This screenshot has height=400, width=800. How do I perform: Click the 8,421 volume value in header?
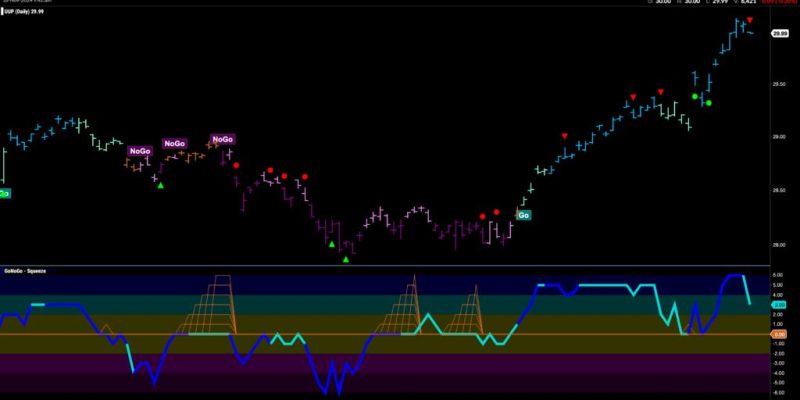click(746, 2)
